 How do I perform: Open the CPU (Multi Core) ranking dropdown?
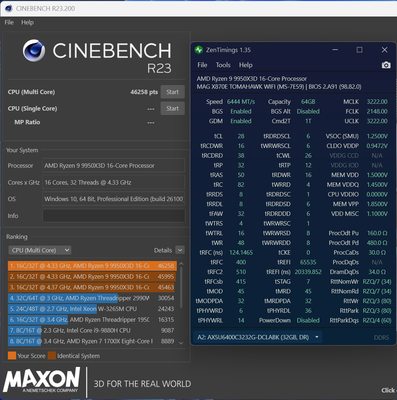(x=40, y=250)
